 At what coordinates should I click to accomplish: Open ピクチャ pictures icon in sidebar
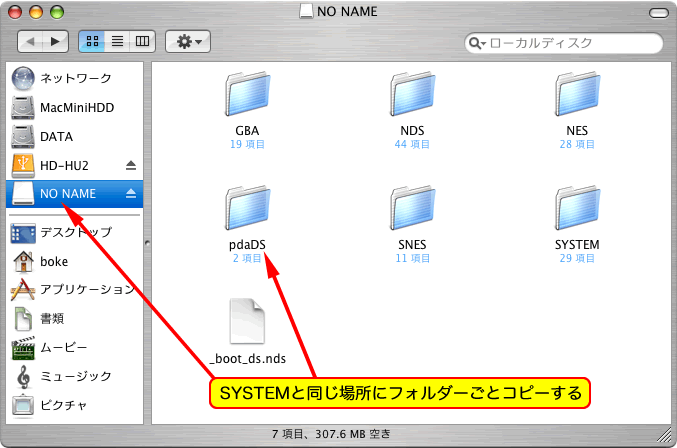click(23, 405)
